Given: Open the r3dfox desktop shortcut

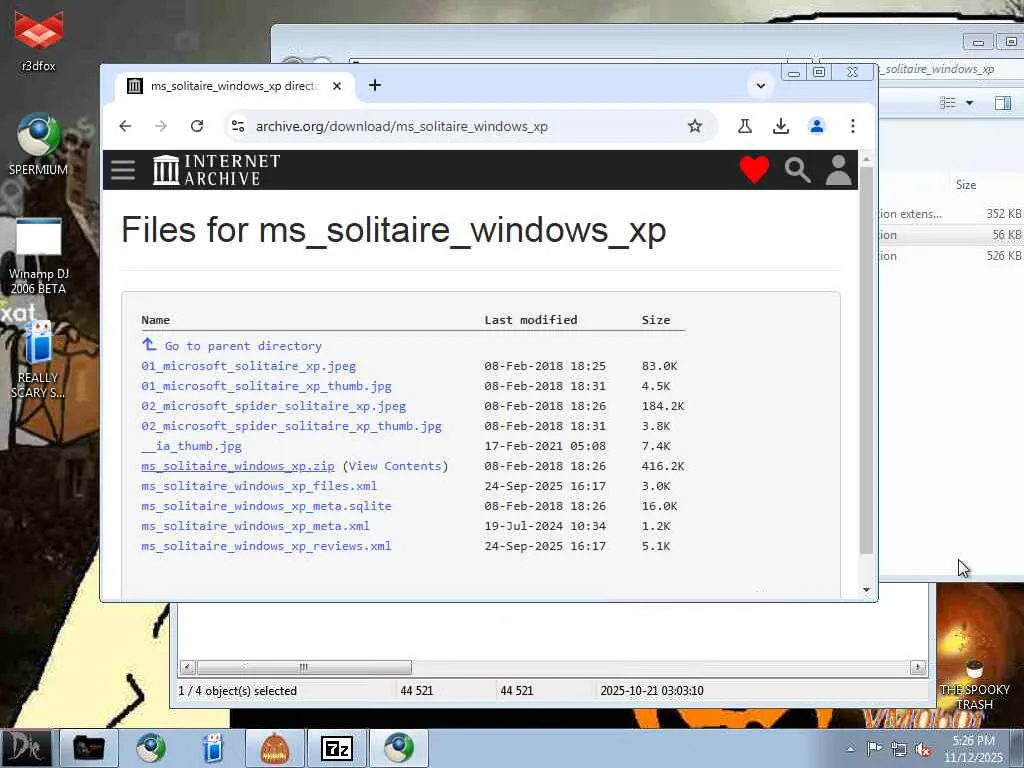Looking at the screenshot, I should [39, 39].
